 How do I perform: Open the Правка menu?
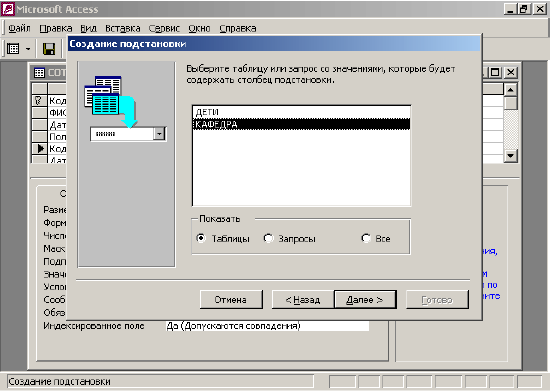(x=56, y=28)
